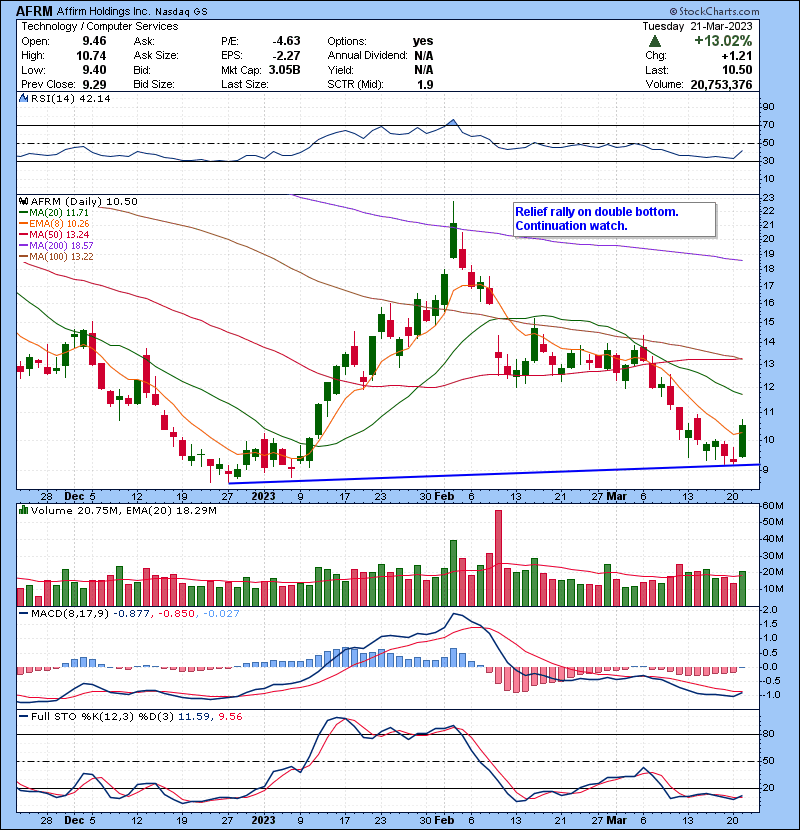Click the +13.02% percent change value

[x=723, y=41]
